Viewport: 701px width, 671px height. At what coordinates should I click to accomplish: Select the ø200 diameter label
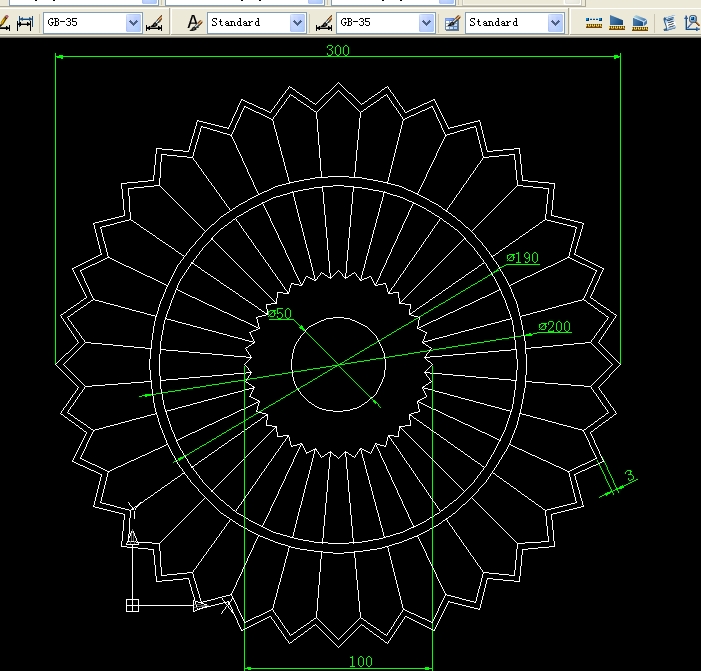tap(555, 326)
